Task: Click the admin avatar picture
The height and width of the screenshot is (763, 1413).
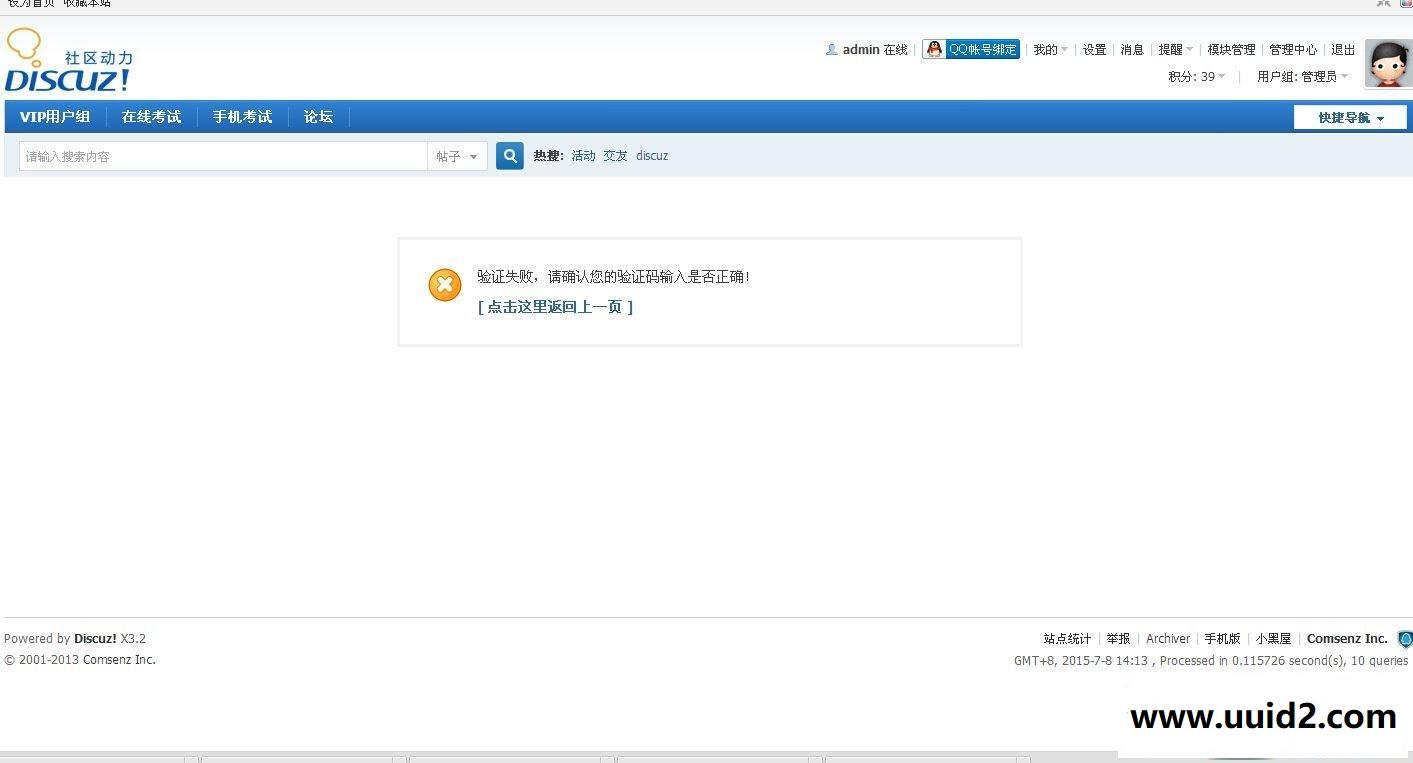Action: click(x=1387, y=62)
